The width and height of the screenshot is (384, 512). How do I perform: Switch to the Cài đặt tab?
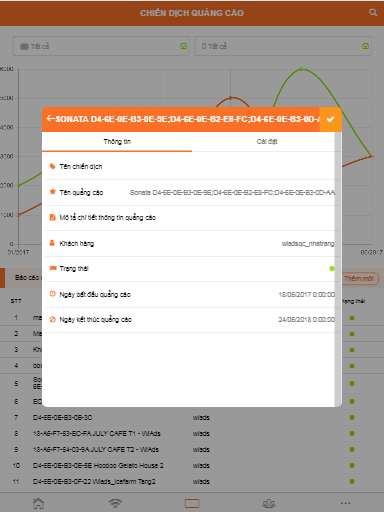click(x=267, y=142)
